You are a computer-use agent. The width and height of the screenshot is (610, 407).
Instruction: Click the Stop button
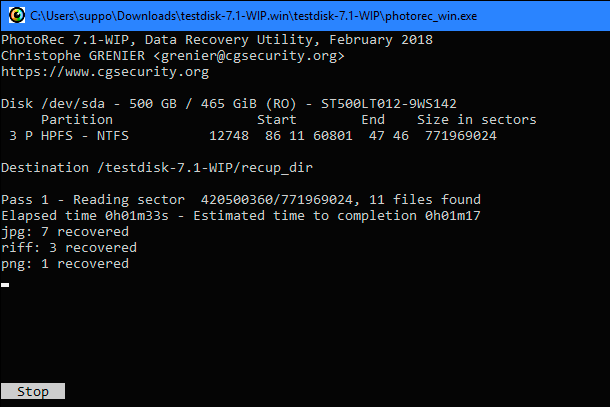point(33,391)
